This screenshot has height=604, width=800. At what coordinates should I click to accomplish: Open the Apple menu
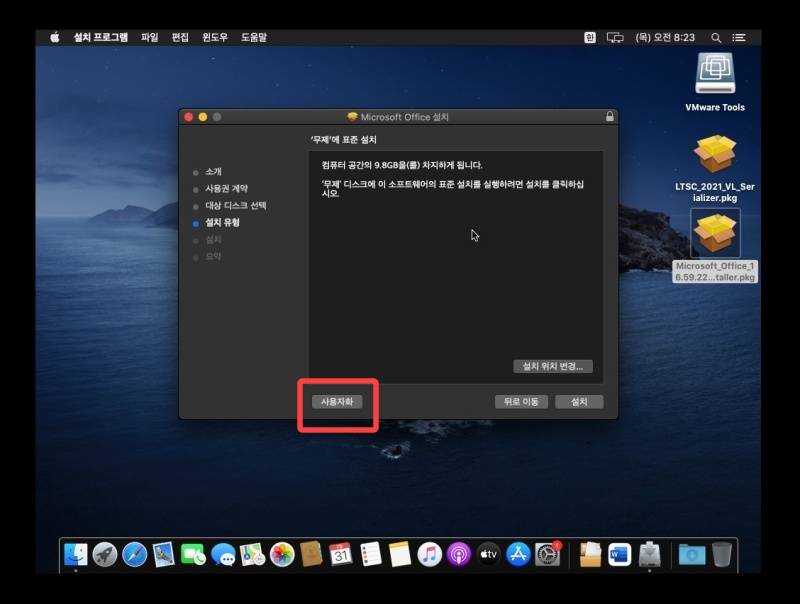tap(55, 37)
